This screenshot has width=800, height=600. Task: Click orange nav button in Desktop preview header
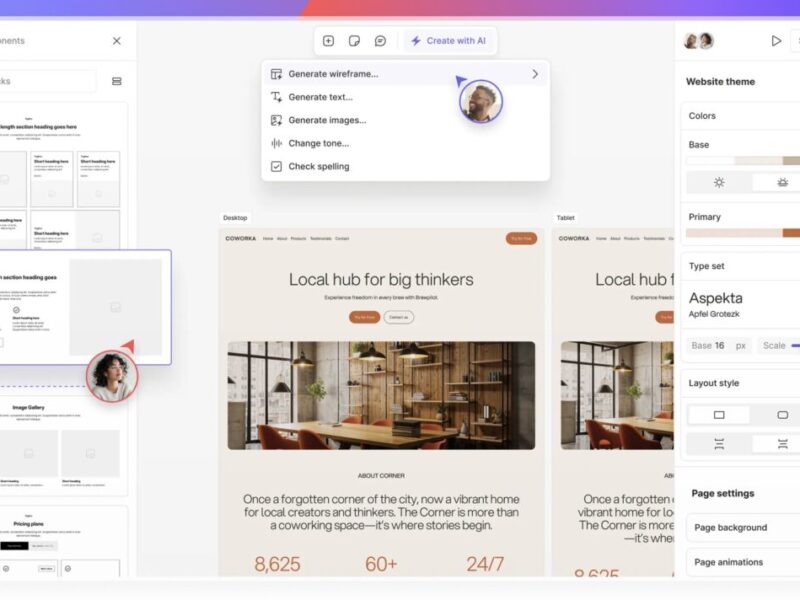521,238
